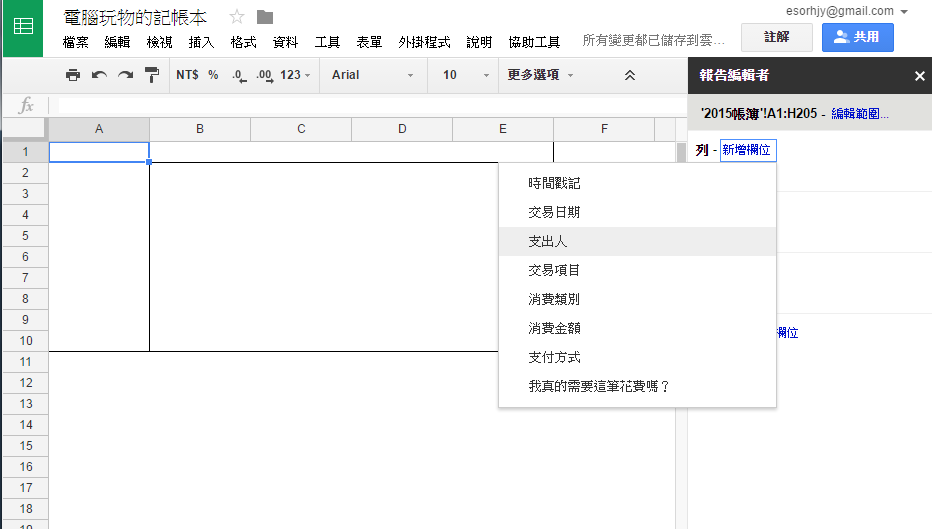
Task: Open the 編輯 menu
Action: point(117,42)
